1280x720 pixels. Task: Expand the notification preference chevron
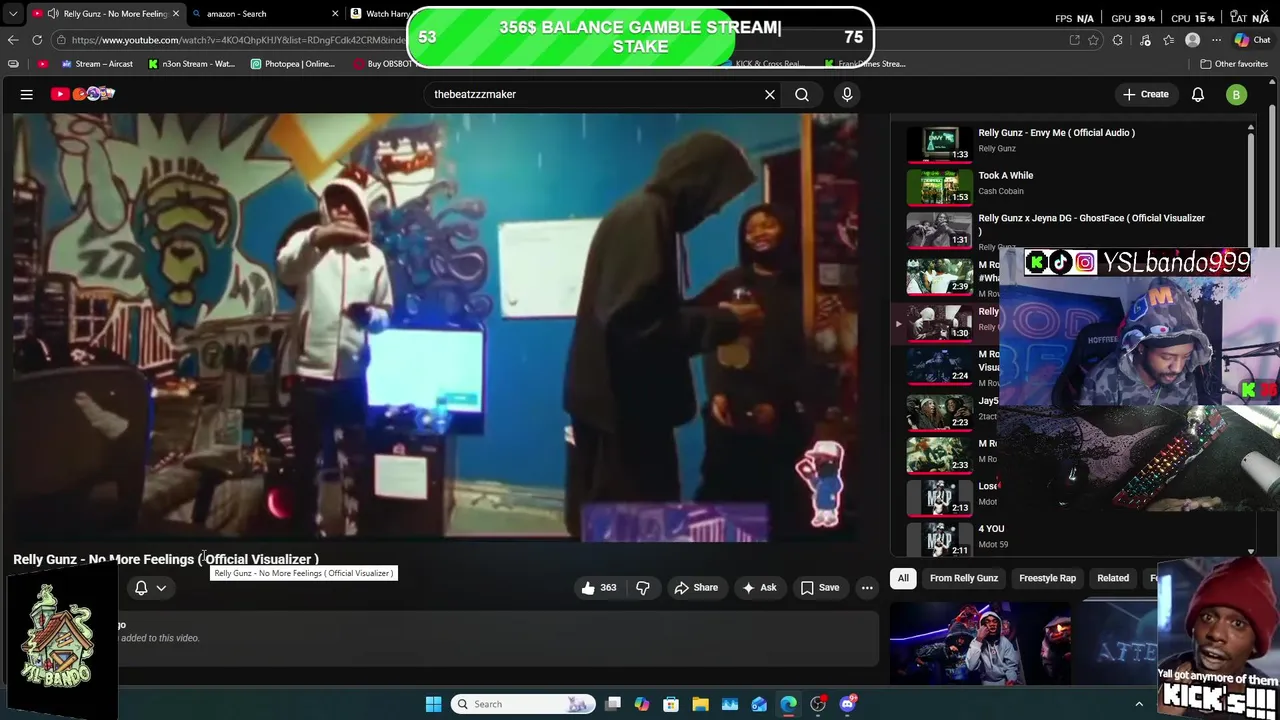(x=161, y=588)
